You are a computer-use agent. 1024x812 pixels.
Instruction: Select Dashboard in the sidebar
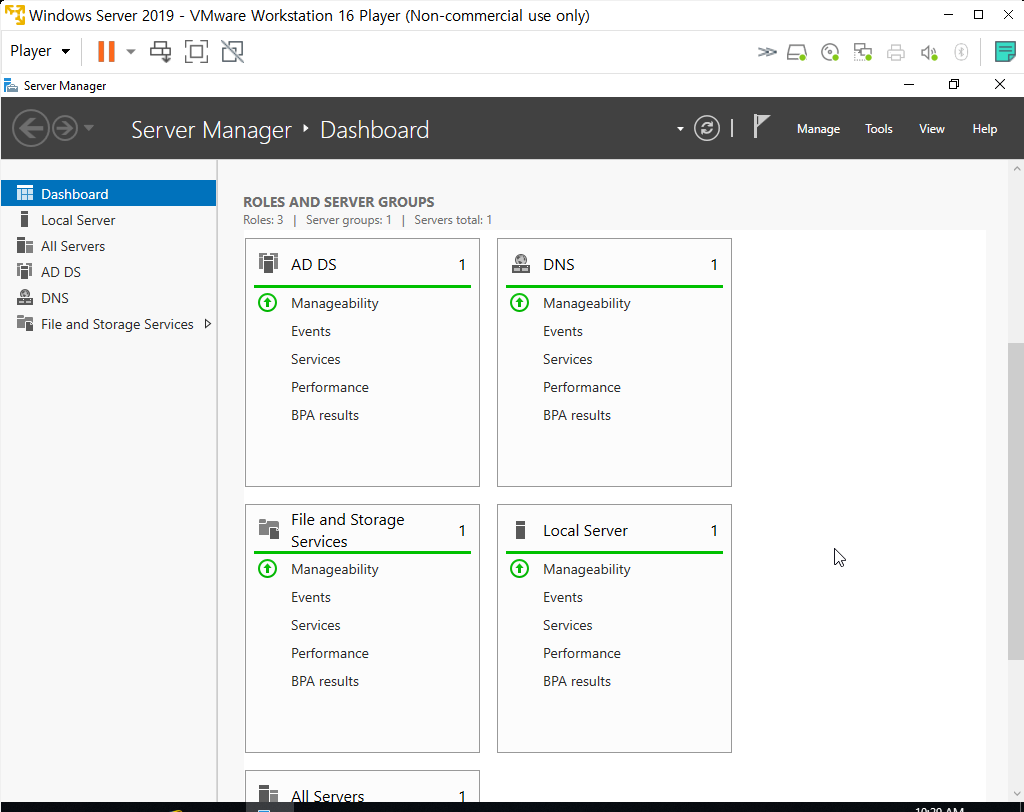click(x=108, y=193)
